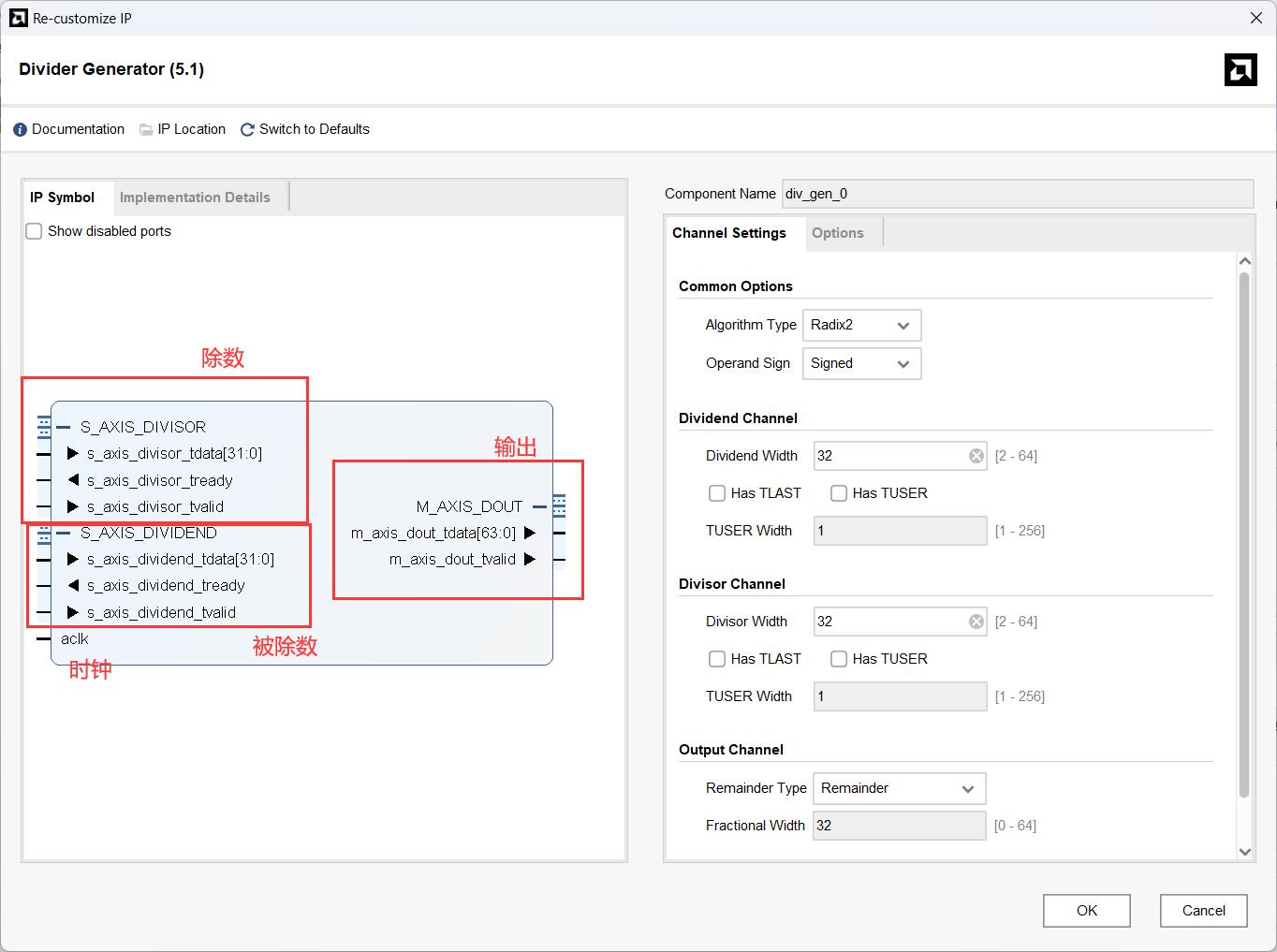Check Has TUSER under Divisor Channel

click(839, 659)
